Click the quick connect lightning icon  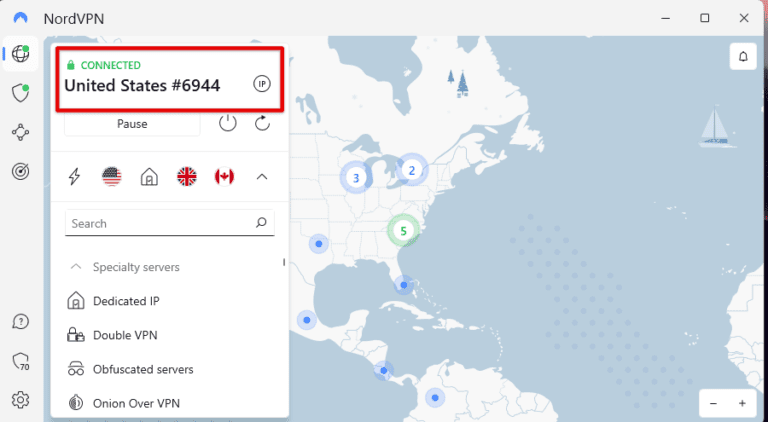pyautogui.click(x=74, y=177)
